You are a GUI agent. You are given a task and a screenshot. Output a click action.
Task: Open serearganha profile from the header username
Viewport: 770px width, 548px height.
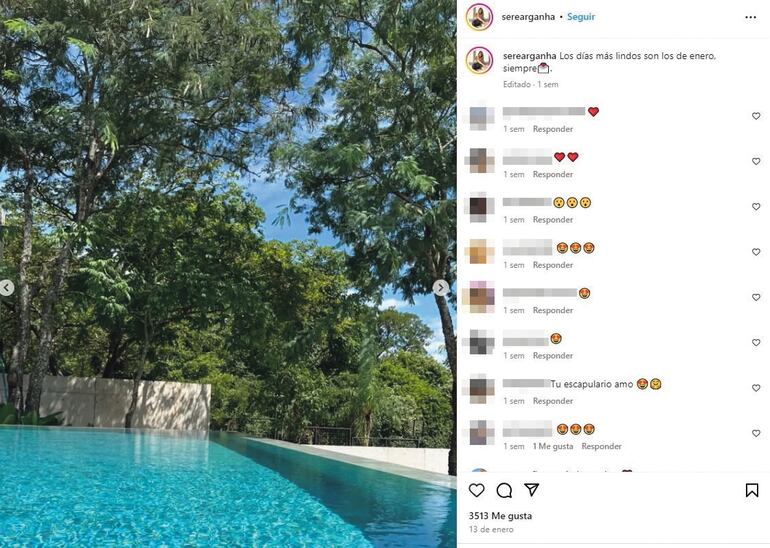point(528,17)
